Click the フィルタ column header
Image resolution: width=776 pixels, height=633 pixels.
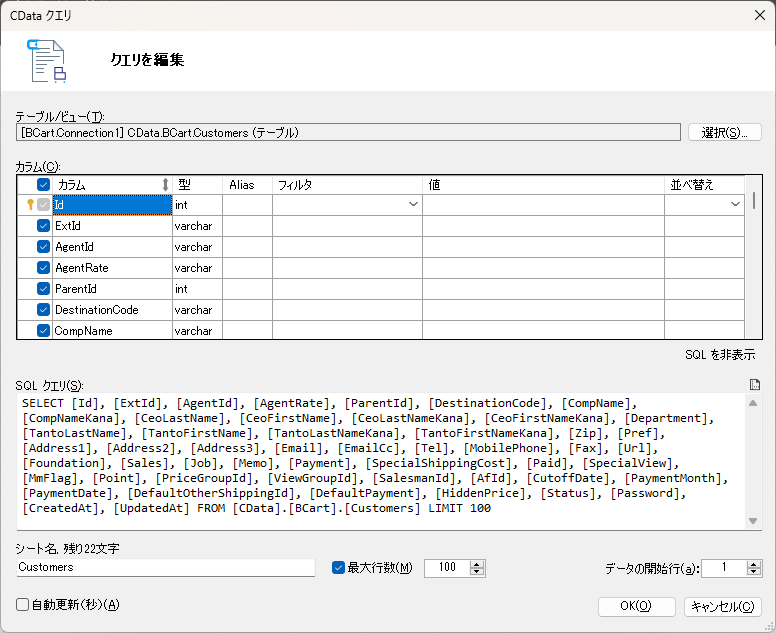tap(347, 185)
